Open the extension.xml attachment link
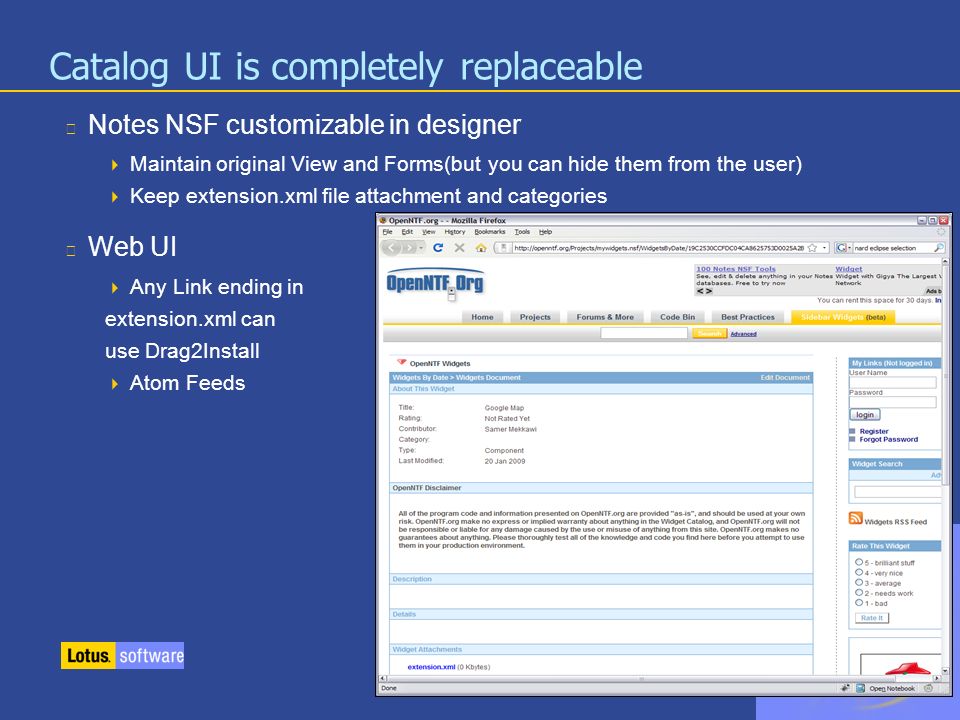This screenshot has height=720, width=960. (431, 667)
